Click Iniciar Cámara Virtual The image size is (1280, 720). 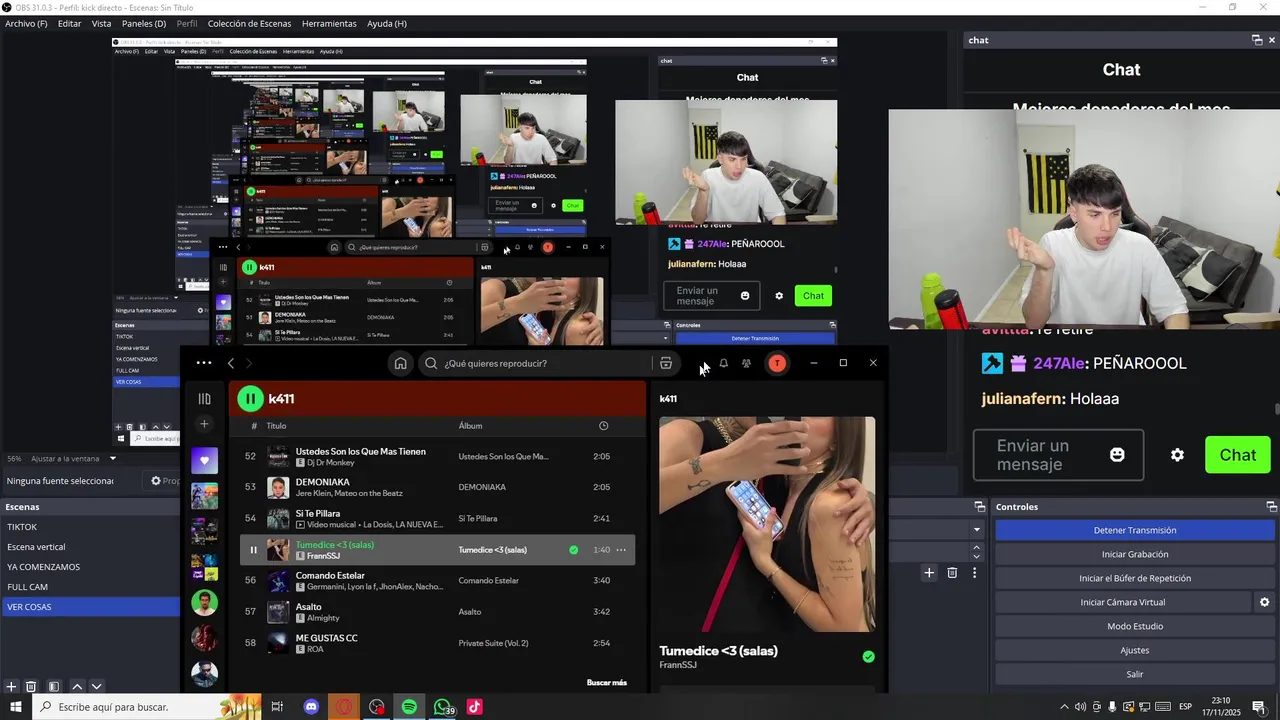(x=1122, y=602)
